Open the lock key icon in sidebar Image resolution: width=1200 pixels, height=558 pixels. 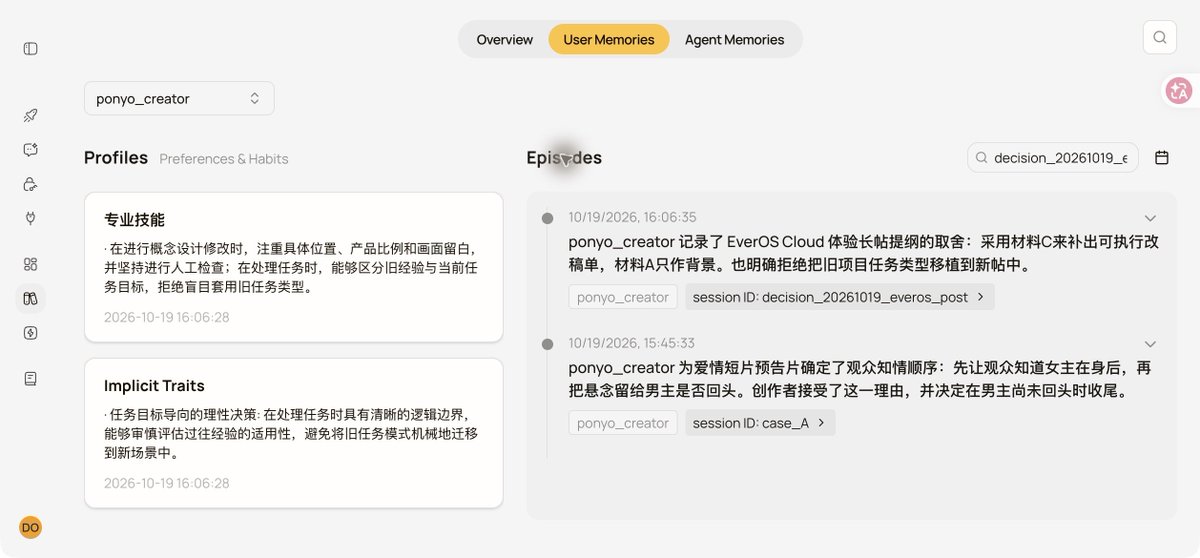click(31, 184)
